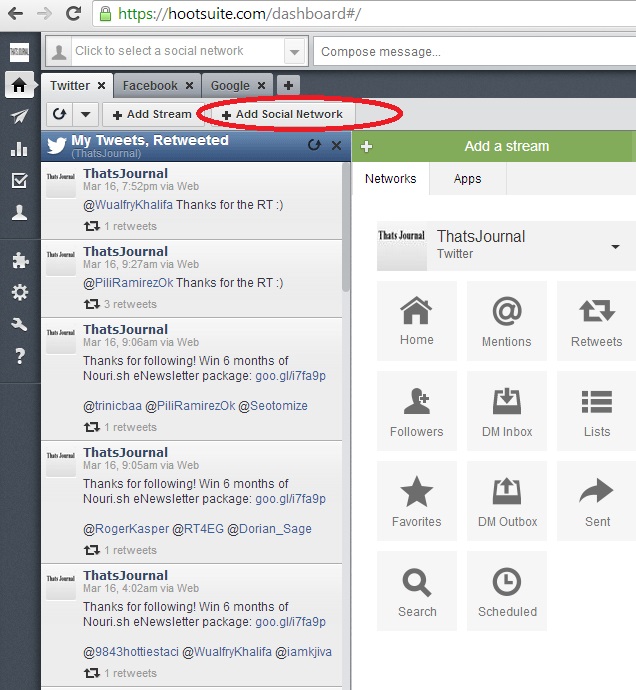Open the @WualfryKhalifa mention in 7:52pm tweet
Screen dimensions: 636x690
pyautogui.click(x=128, y=205)
